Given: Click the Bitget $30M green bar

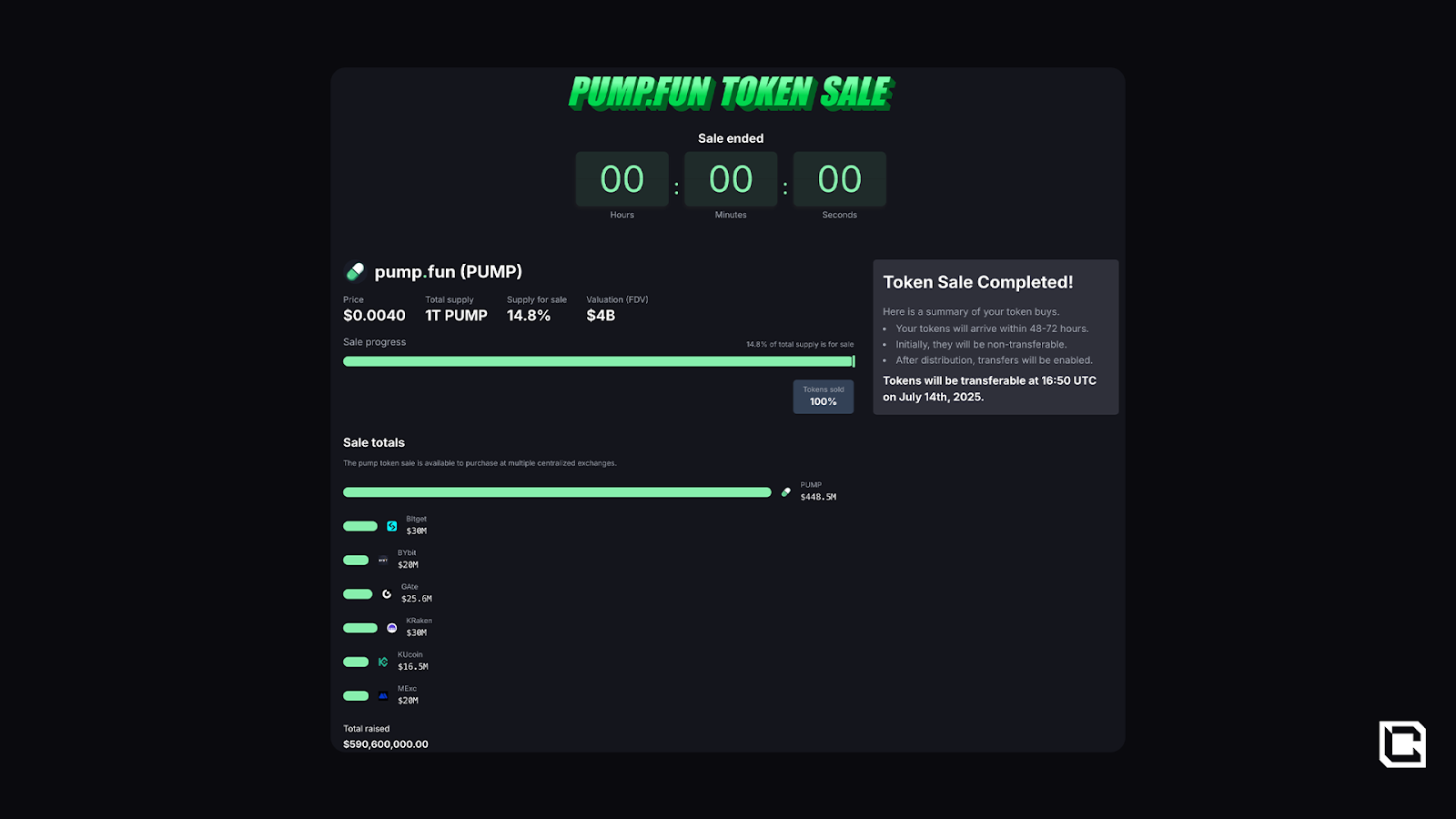Looking at the screenshot, I should (x=360, y=526).
